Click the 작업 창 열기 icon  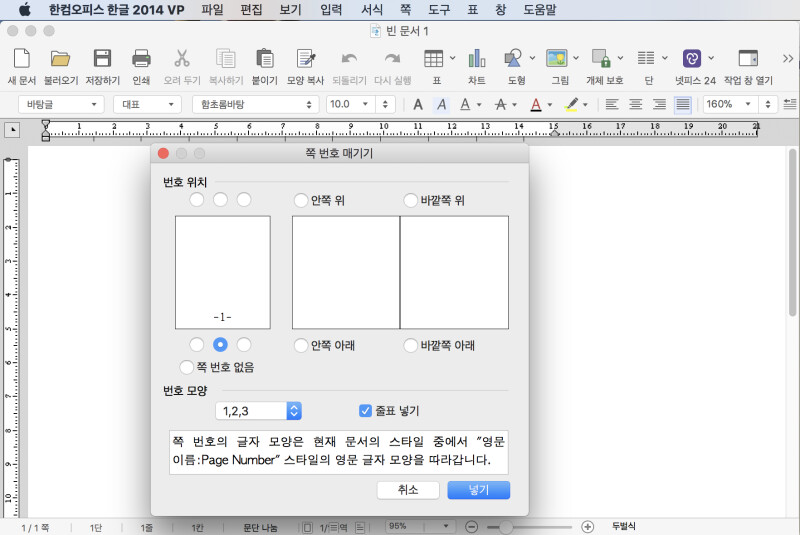(x=747, y=59)
